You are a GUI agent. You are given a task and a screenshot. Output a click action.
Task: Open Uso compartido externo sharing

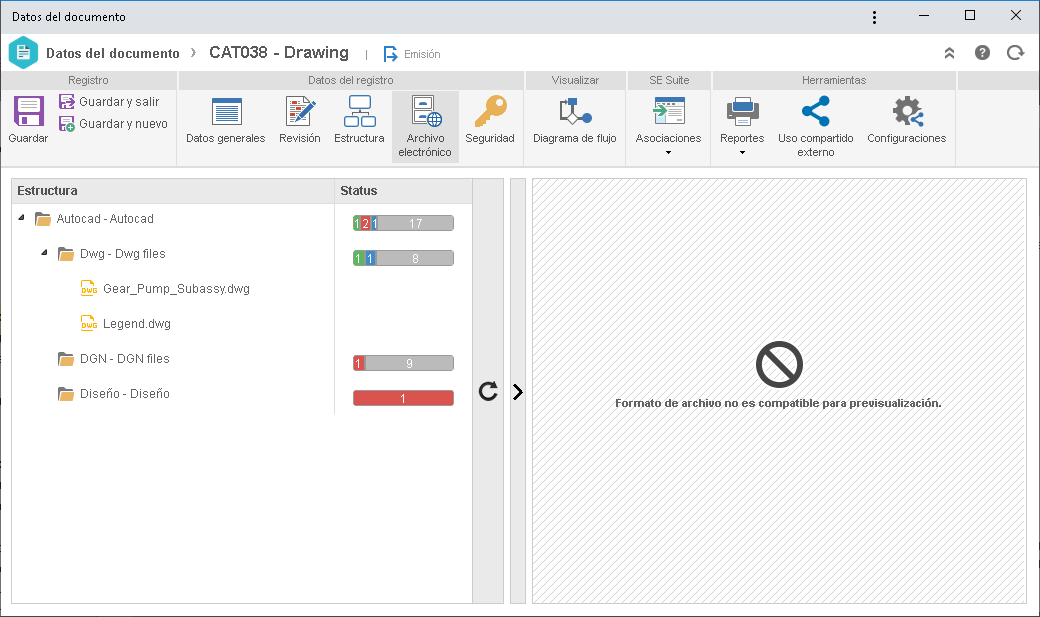click(816, 126)
